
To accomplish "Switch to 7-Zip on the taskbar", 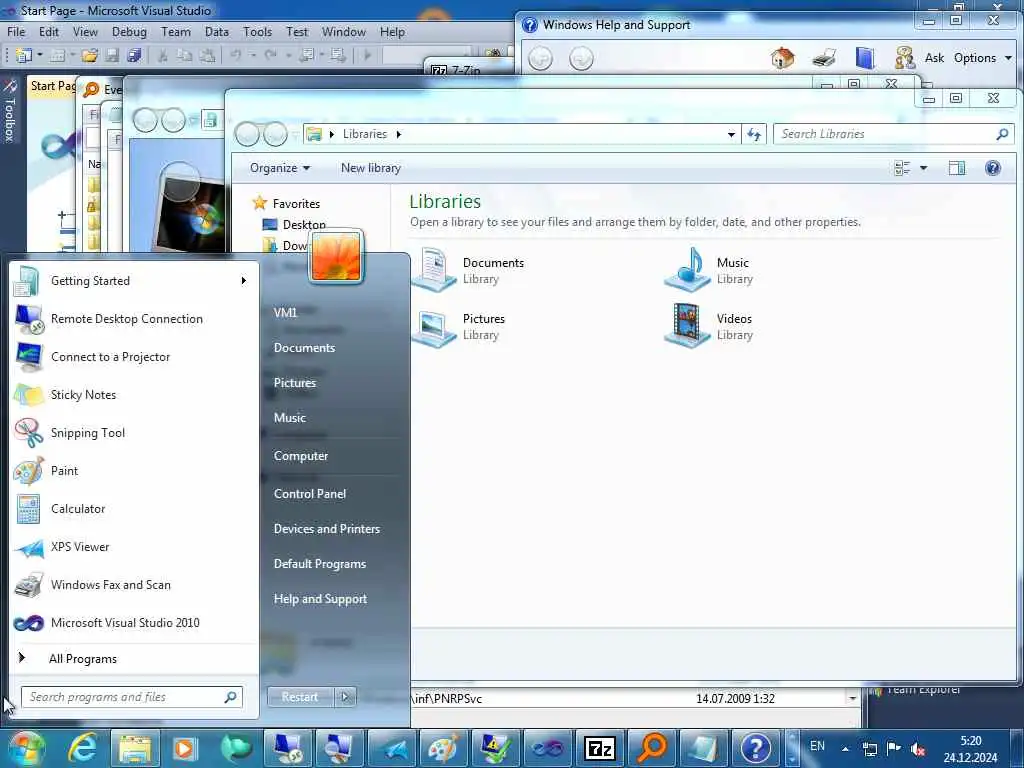I will [x=600, y=748].
